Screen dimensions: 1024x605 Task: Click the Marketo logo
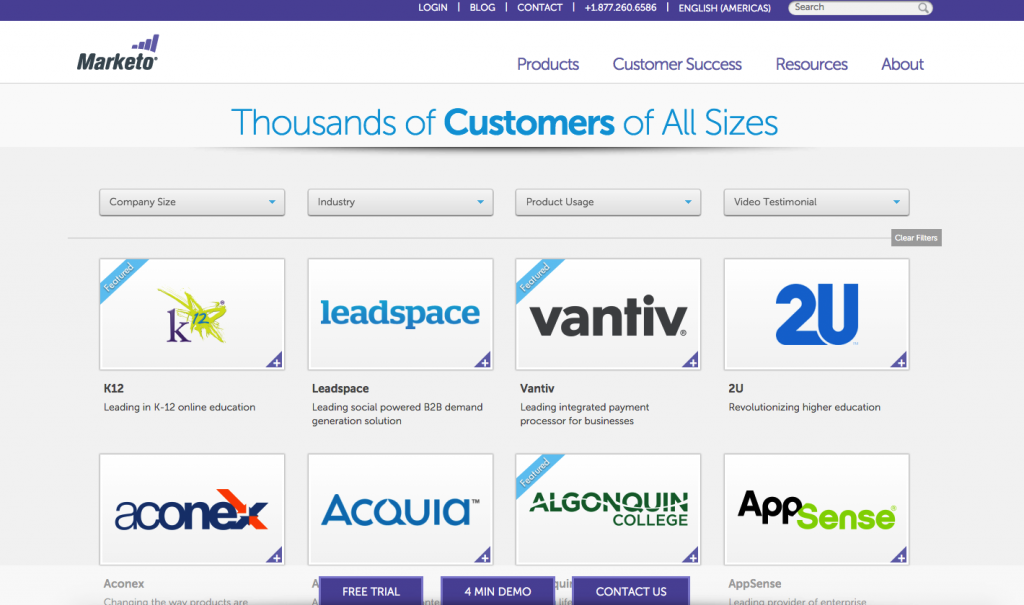click(x=118, y=52)
